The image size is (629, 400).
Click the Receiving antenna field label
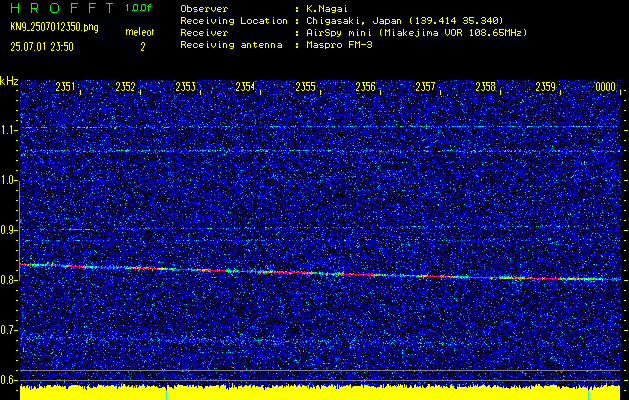[x=231, y=45]
